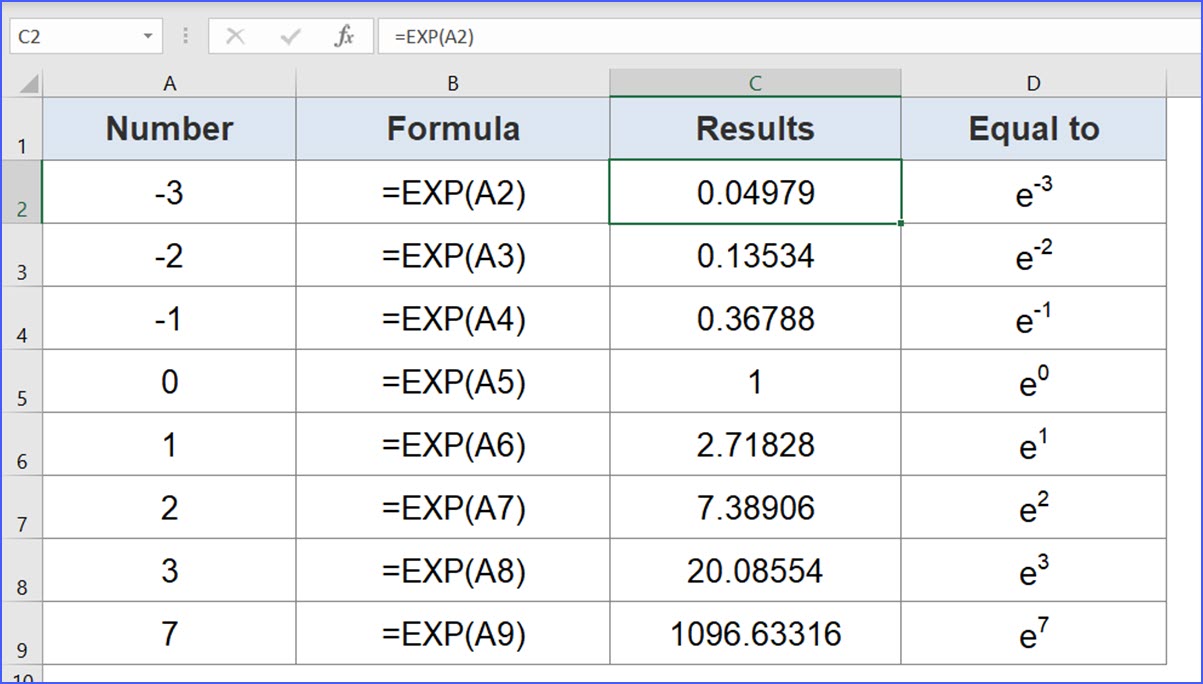Click cell containing 20.08554
1203x684 pixels.
click(x=755, y=570)
